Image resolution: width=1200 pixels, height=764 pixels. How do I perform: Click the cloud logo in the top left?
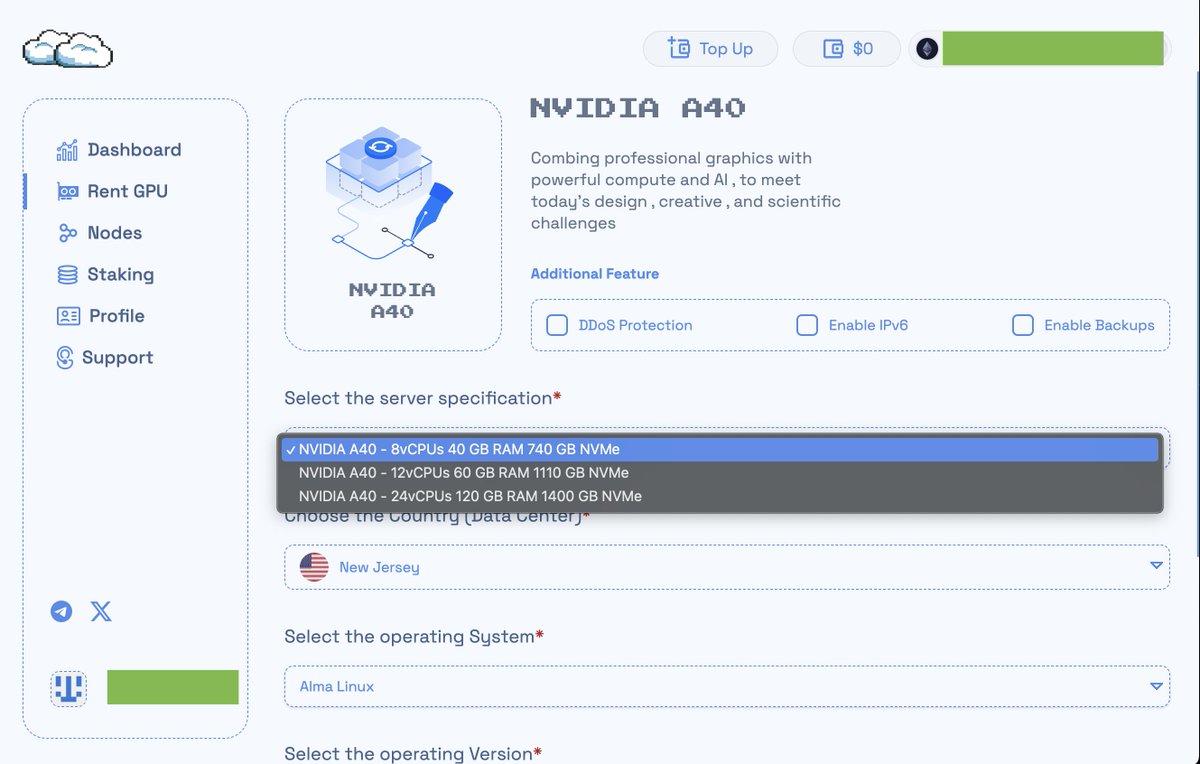(x=66, y=47)
